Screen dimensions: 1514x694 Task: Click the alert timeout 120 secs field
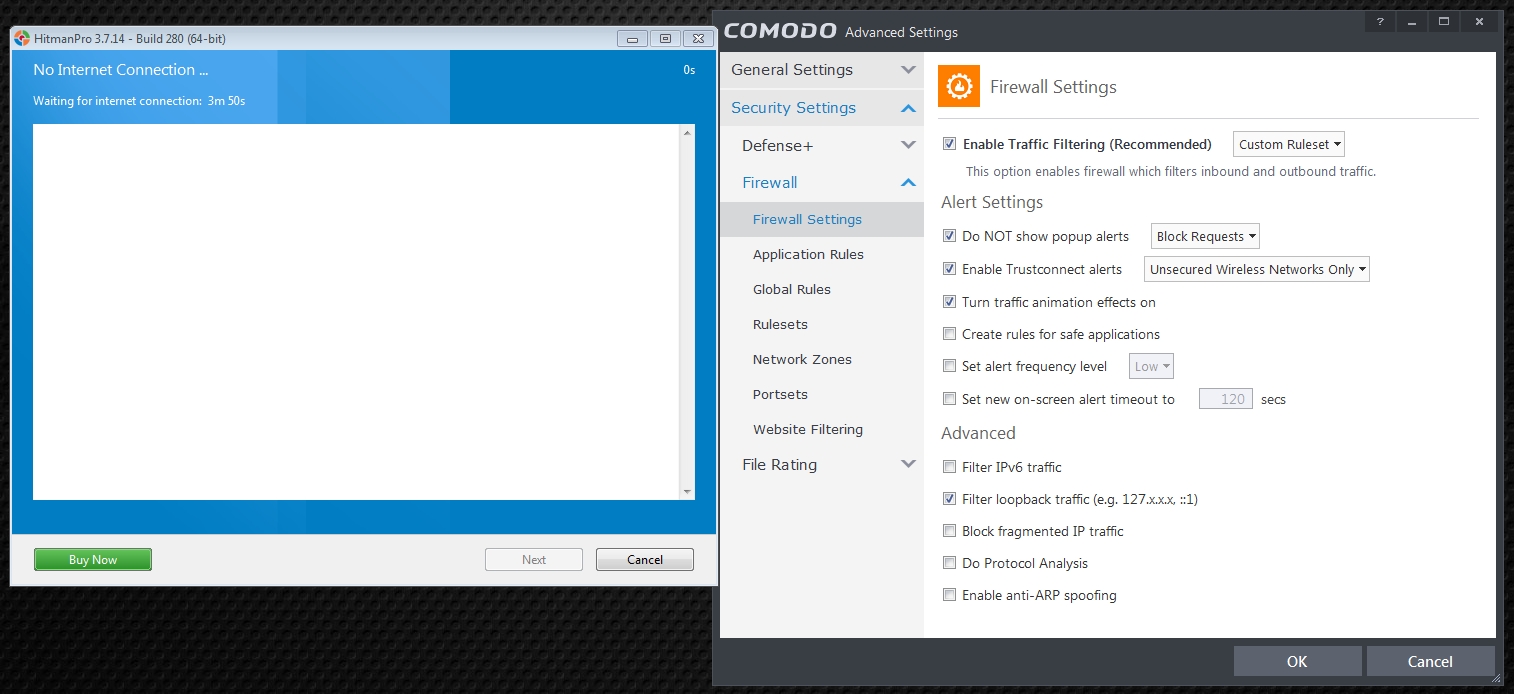[x=1226, y=399]
